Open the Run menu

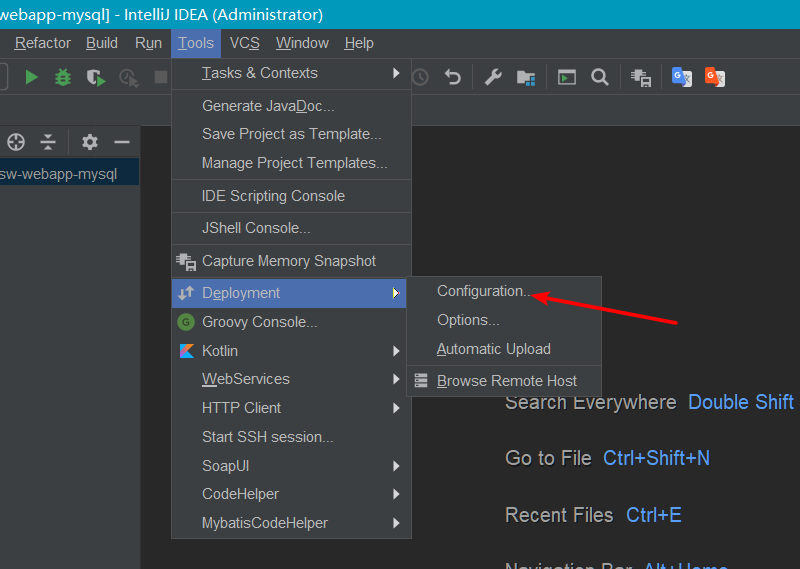(x=148, y=43)
